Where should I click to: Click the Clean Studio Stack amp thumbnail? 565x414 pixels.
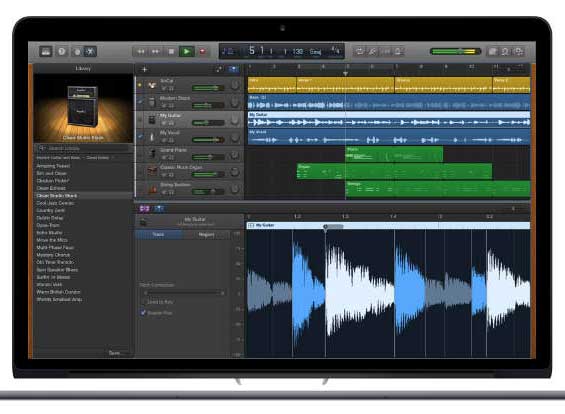click(x=83, y=108)
